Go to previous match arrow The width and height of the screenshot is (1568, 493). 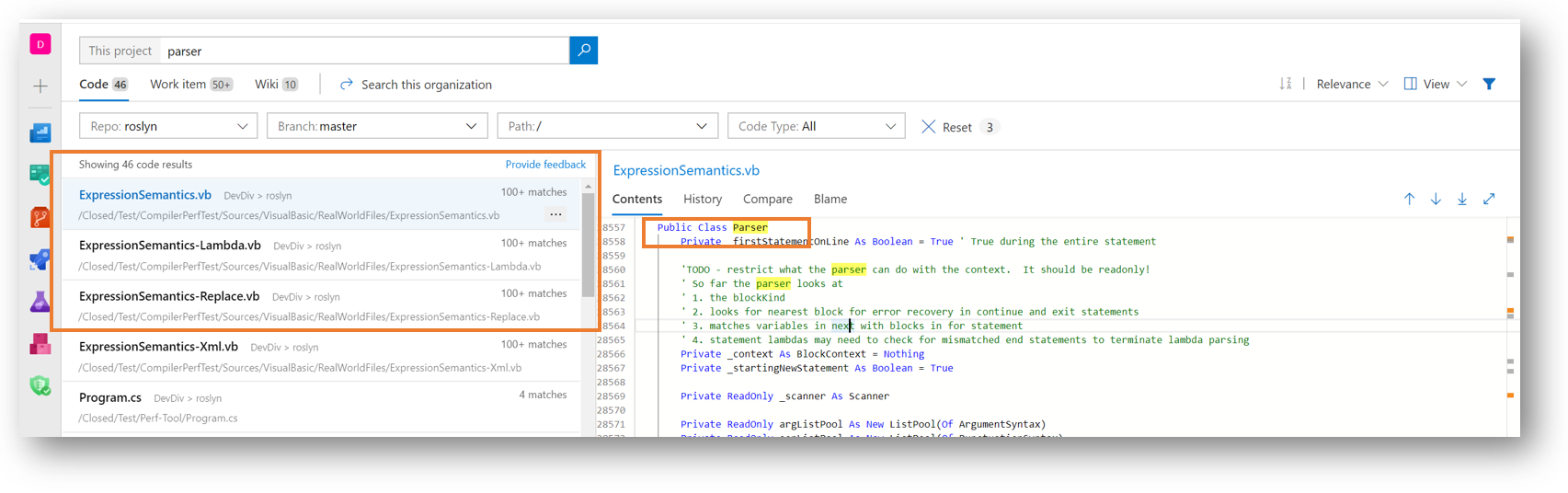point(1409,199)
